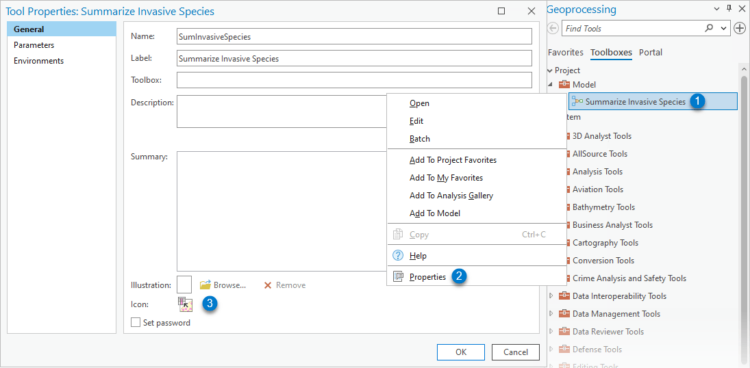Click the OK button

coord(461,352)
